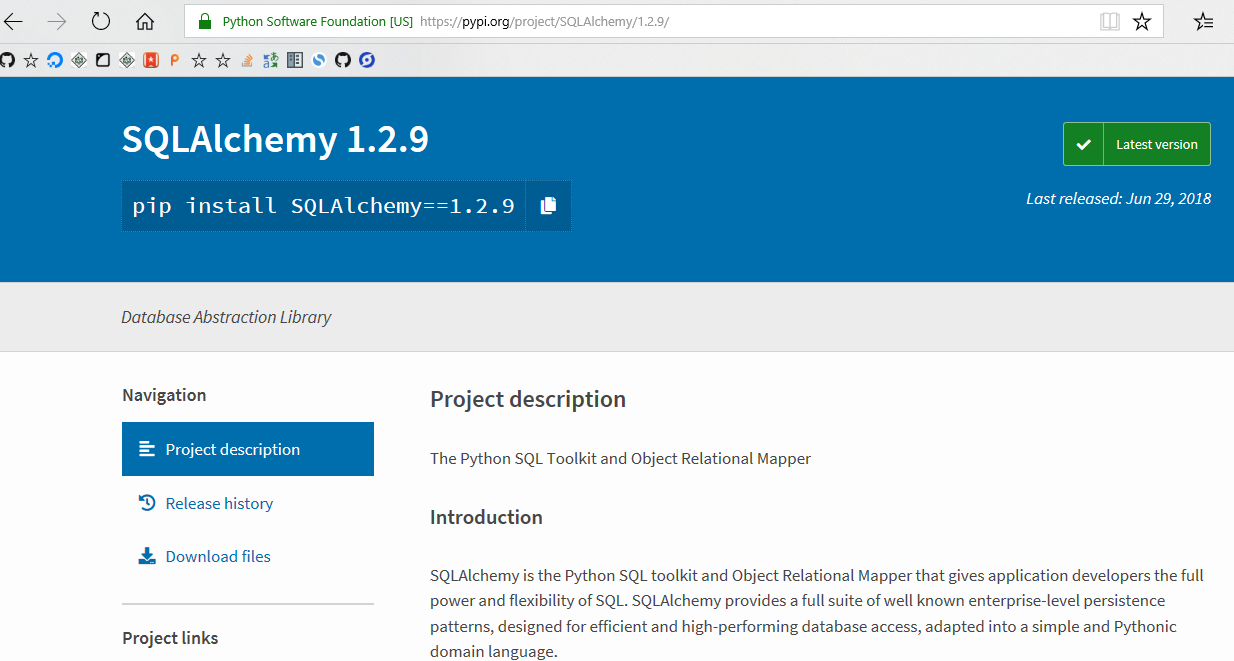Open the black square bookmark icon
Viewport: 1234px width, 661px height.
coord(103,60)
